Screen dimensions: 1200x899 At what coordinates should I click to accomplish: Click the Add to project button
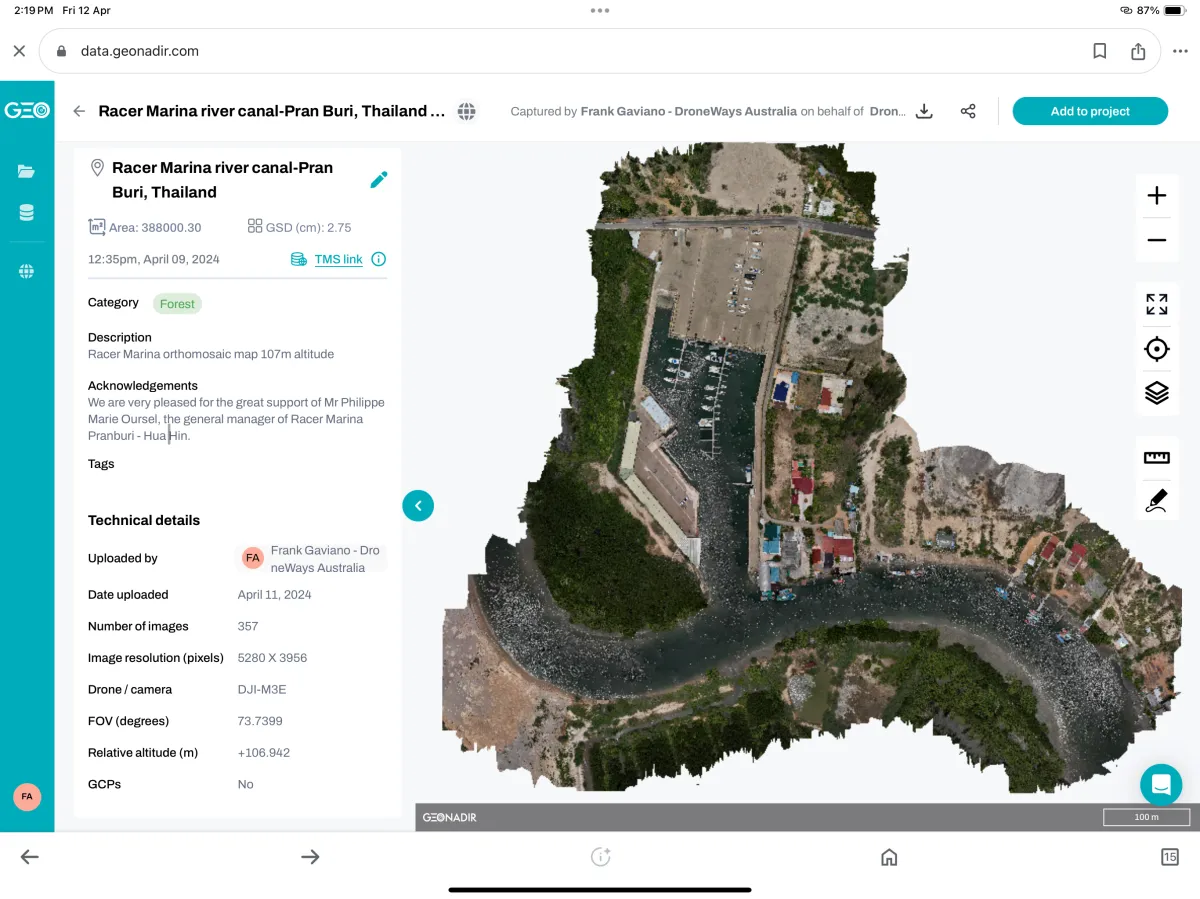(x=1089, y=111)
